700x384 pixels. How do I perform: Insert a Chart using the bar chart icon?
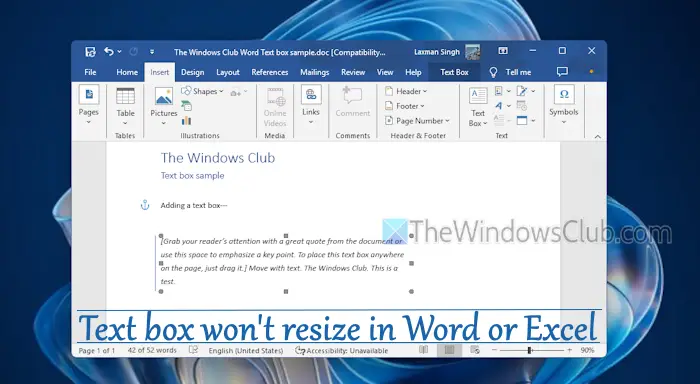tap(187, 120)
